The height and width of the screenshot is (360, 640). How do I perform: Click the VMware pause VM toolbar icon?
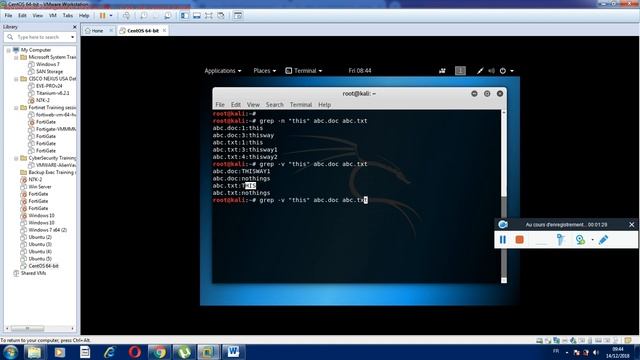102,16
